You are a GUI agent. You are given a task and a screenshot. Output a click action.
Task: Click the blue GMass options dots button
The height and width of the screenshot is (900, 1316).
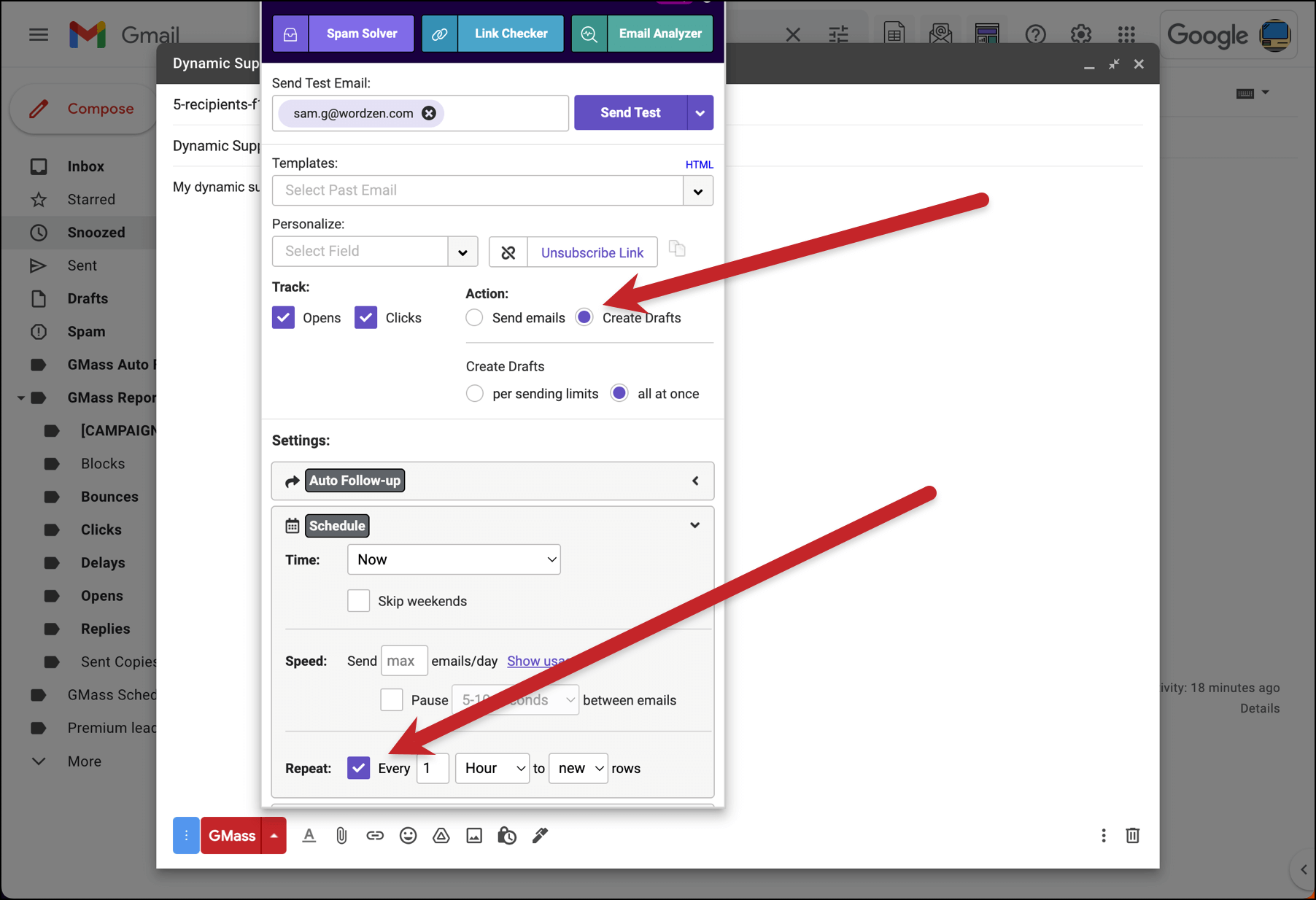pos(186,836)
